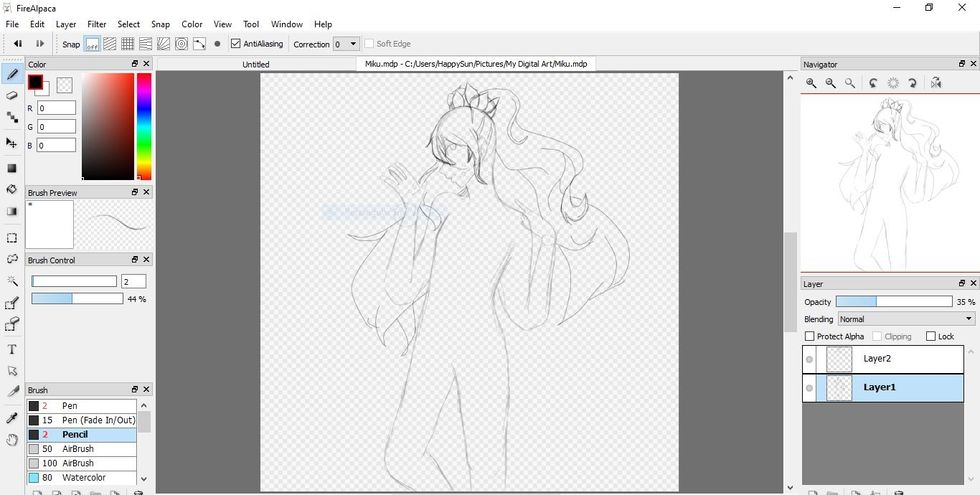The height and width of the screenshot is (495, 980).
Task: Open the Window menu
Action: pyautogui.click(x=286, y=24)
